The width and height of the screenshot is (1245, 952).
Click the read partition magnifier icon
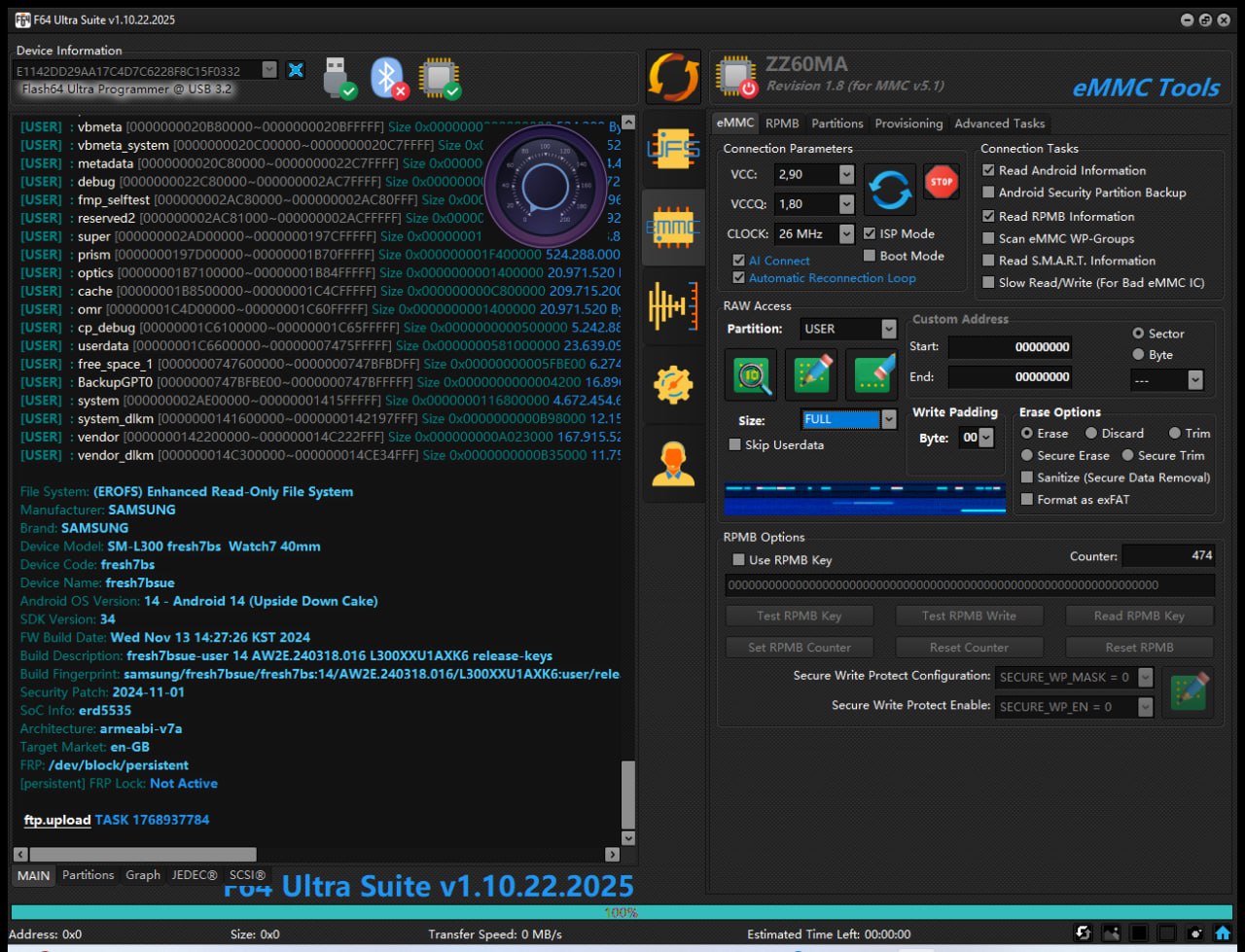752,374
